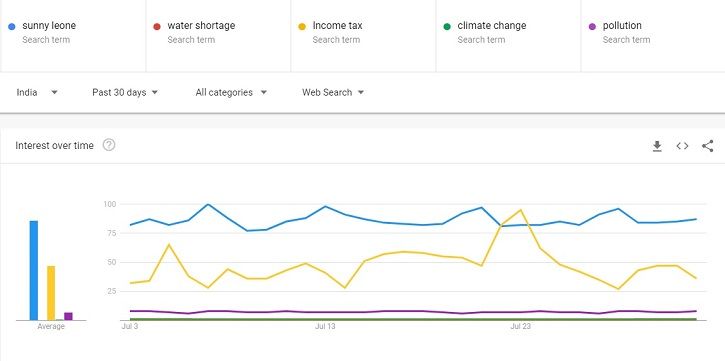725x361 pixels.
Task: Select the water shortage search term box
Action: (218, 36)
